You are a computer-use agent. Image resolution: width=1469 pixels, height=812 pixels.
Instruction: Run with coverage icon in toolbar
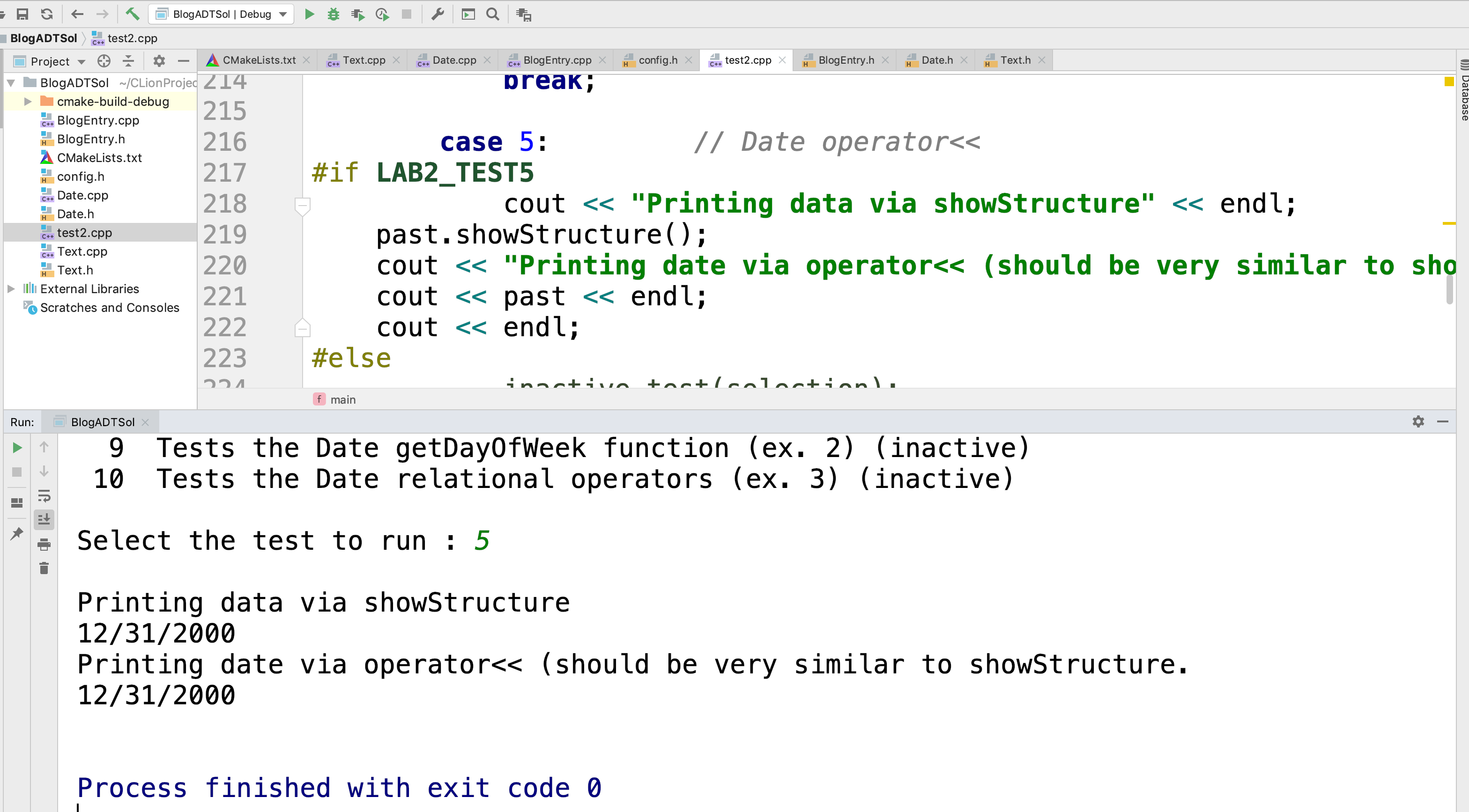[x=357, y=14]
